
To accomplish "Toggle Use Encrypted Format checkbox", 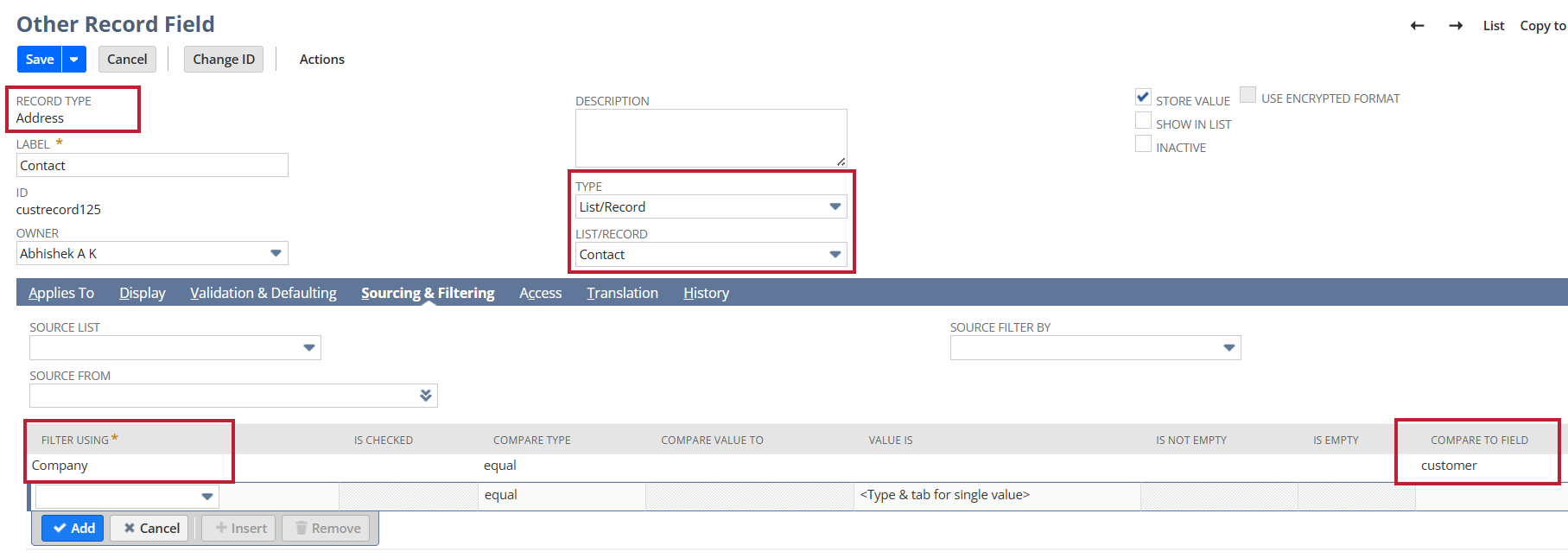I will tap(1247, 96).
